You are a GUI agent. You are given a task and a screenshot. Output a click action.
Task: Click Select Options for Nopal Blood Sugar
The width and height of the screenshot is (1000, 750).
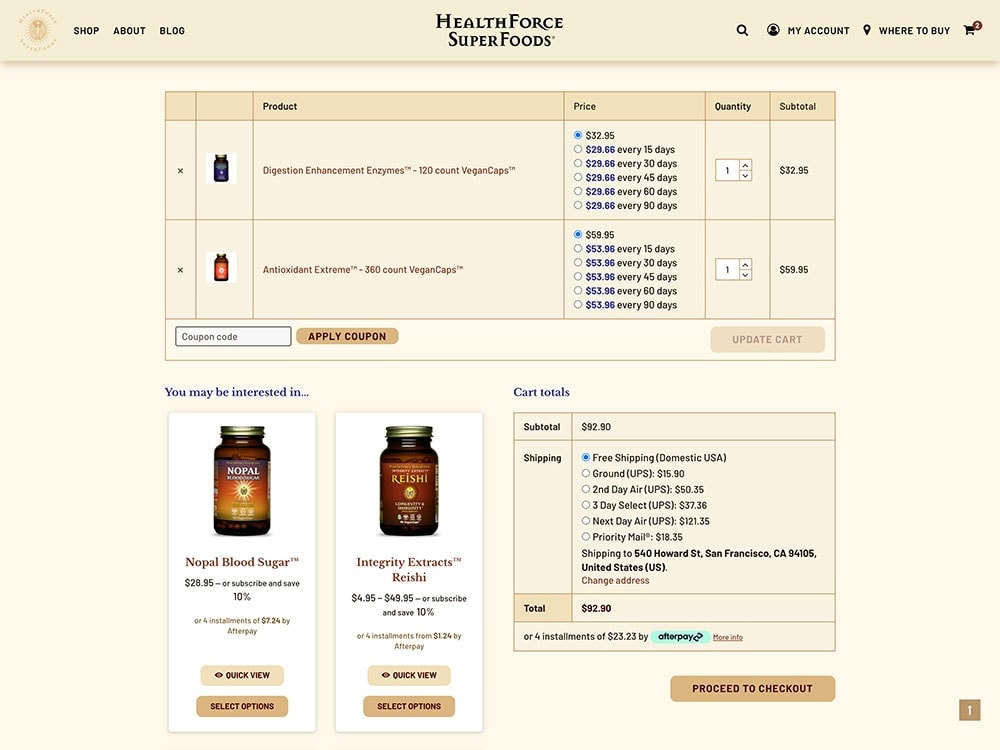pyautogui.click(x=242, y=707)
